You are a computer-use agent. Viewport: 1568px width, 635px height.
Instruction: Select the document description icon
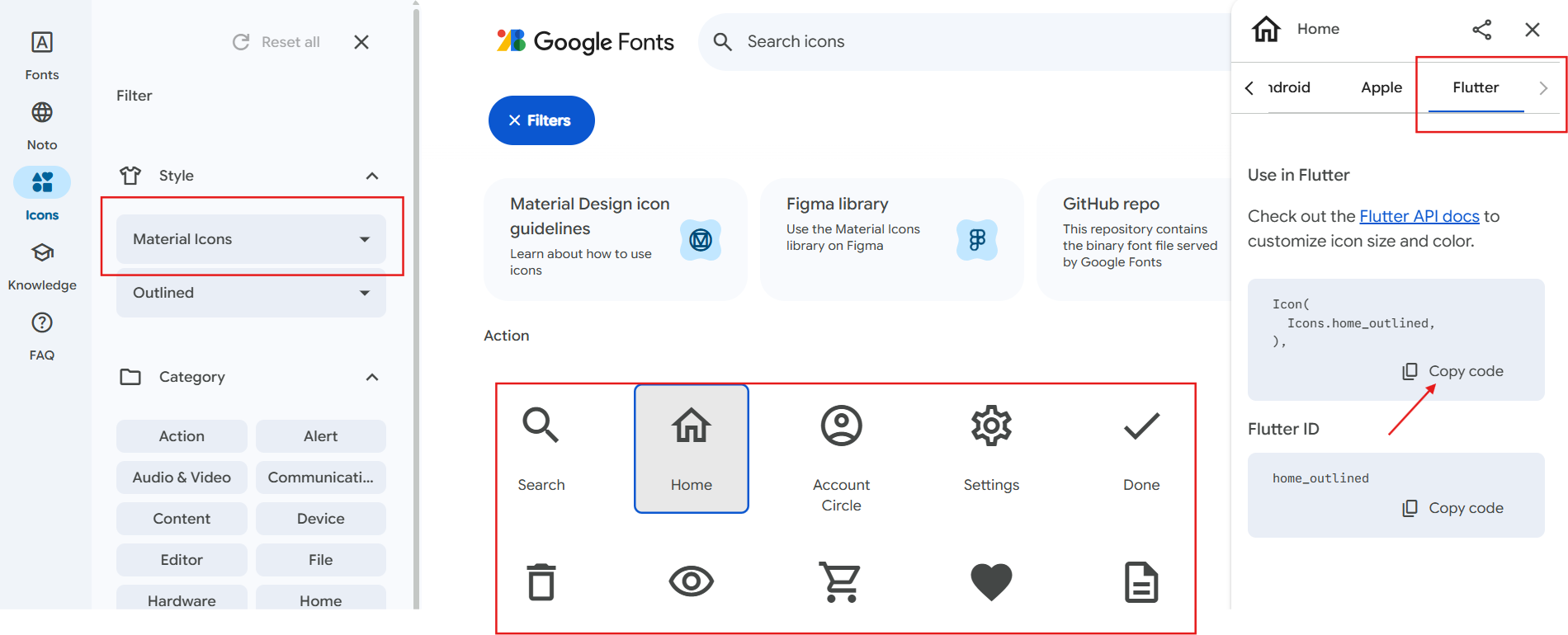coord(1141,581)
